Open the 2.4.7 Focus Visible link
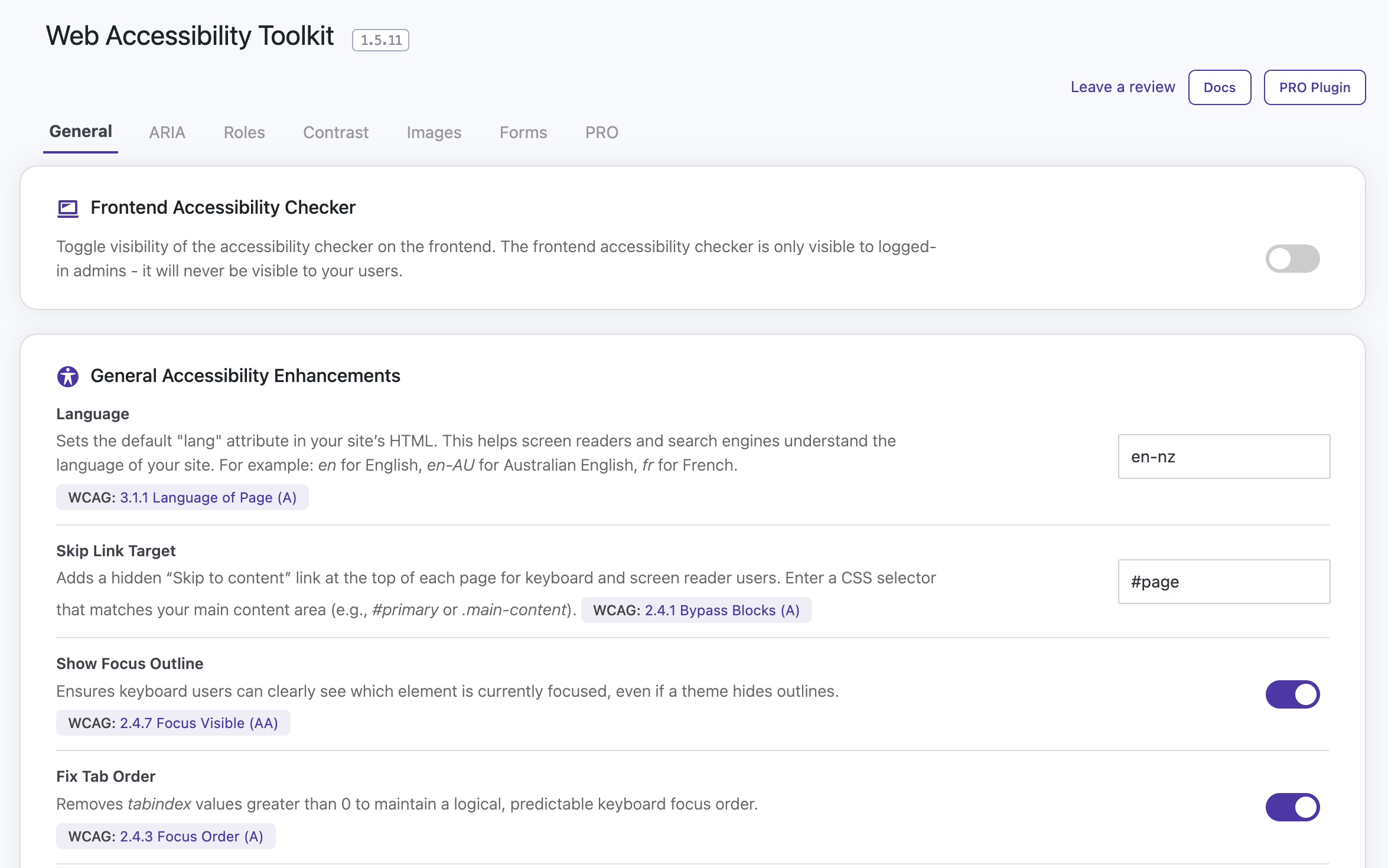 coord(198,723)
